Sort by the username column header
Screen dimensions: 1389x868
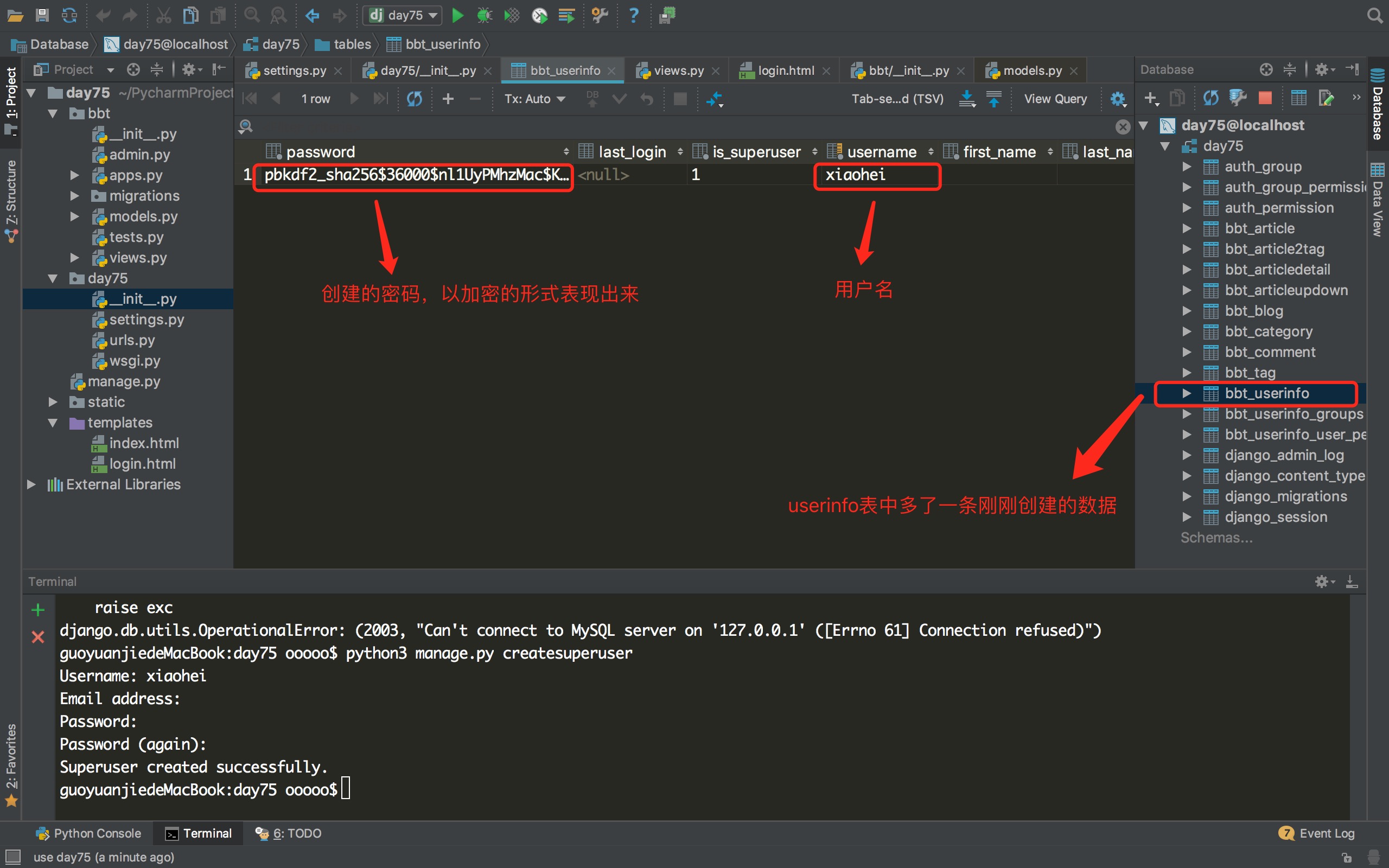point(881,151)
